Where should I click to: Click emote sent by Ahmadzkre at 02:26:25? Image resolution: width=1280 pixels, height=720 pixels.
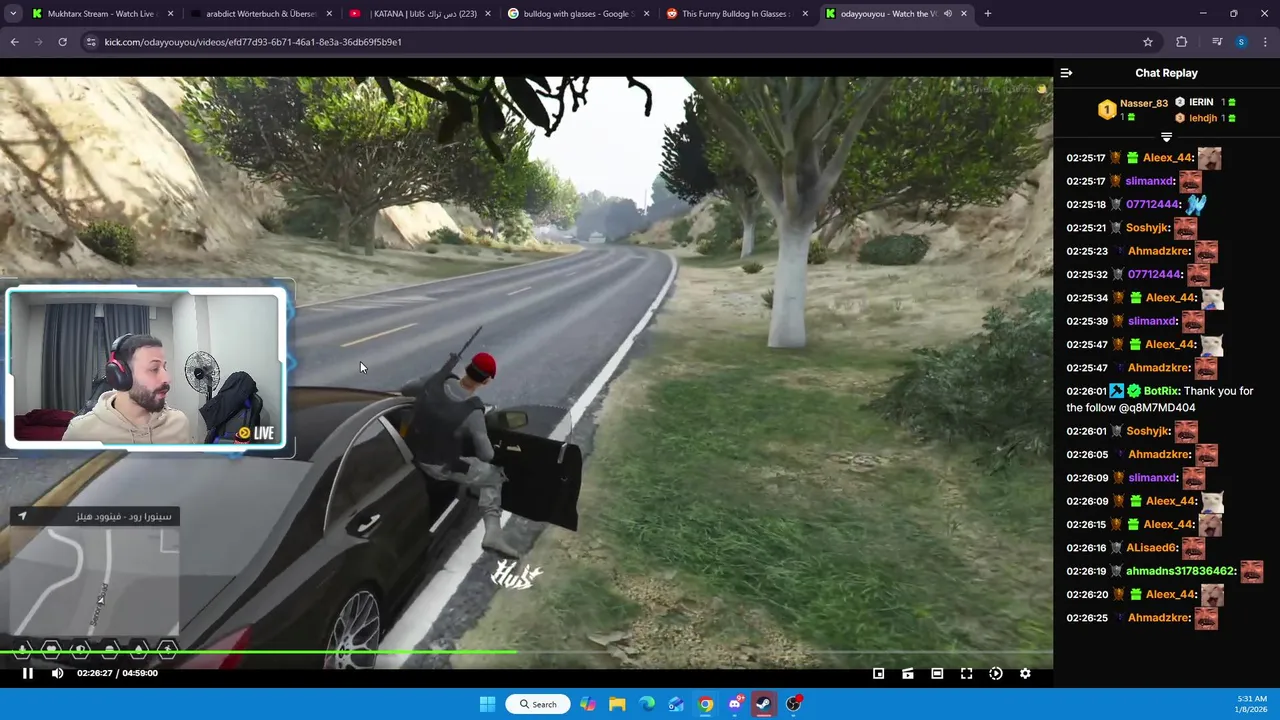[1206, 619]
